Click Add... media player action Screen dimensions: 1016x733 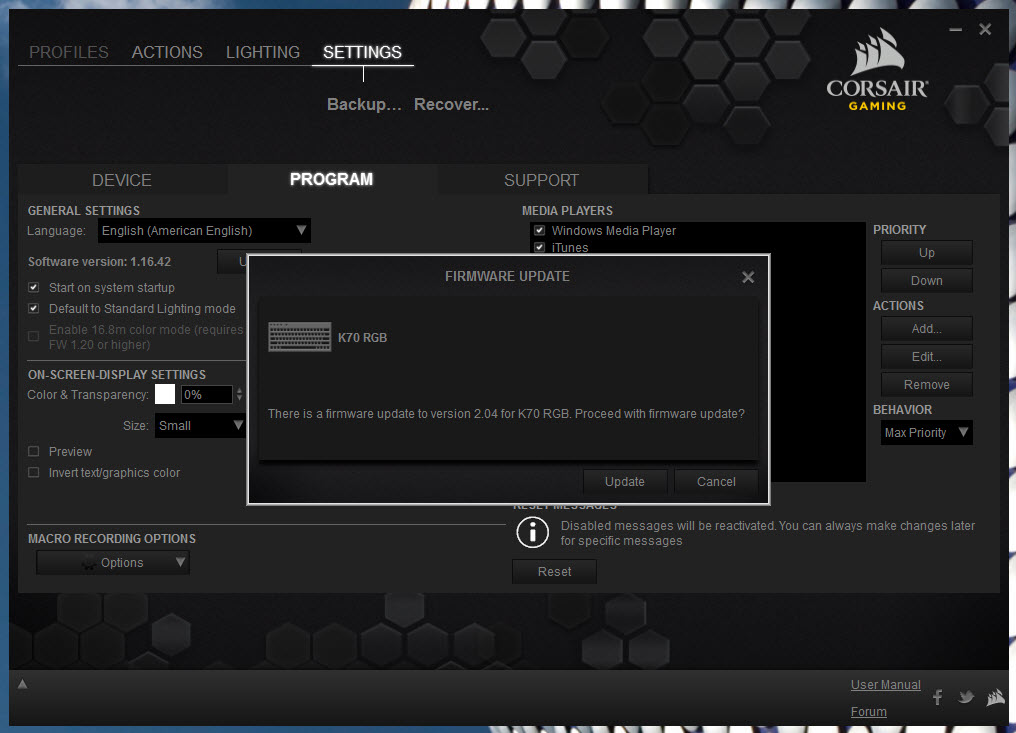[x=927, y=329]
